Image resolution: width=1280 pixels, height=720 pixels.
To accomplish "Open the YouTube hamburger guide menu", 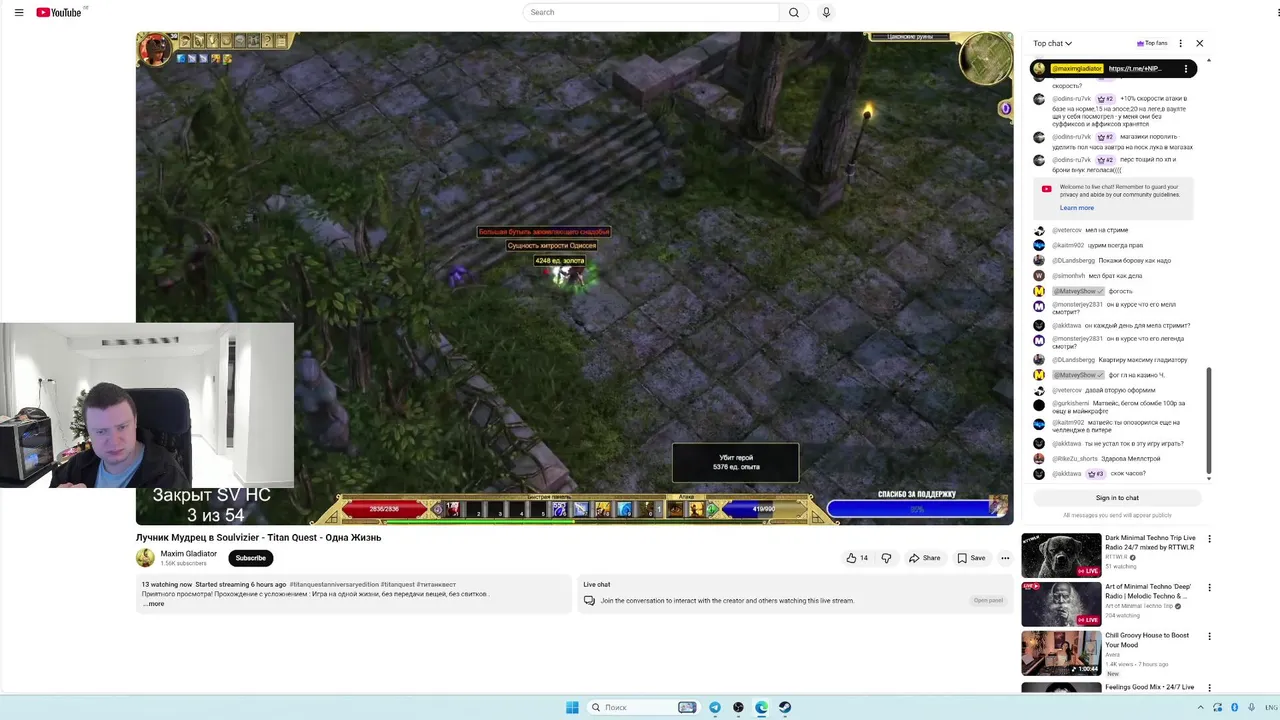I will point(19,12).
